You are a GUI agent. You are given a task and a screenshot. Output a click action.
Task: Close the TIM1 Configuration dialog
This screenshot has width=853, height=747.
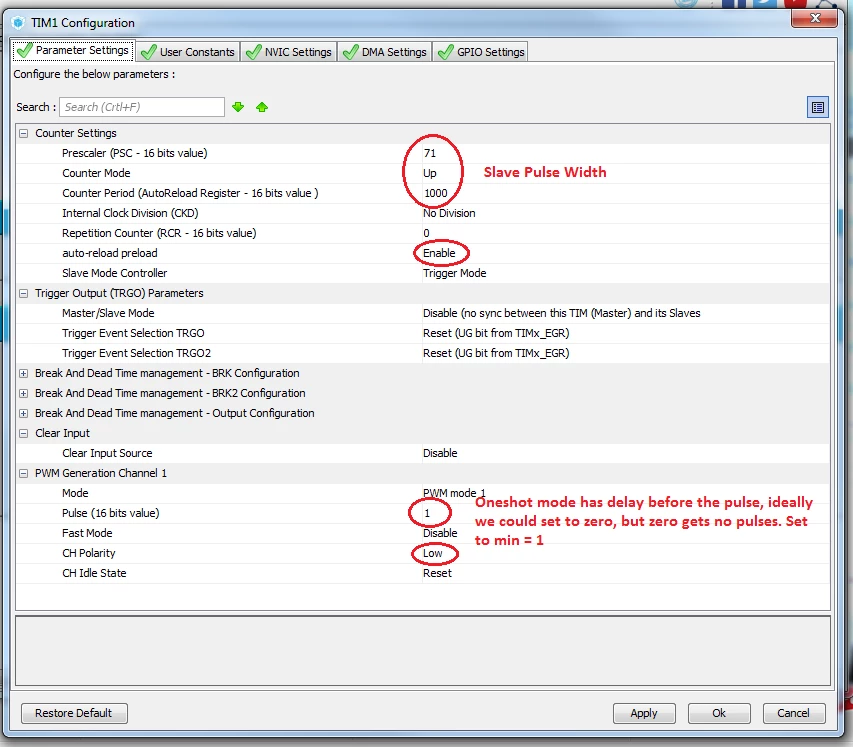814,18
